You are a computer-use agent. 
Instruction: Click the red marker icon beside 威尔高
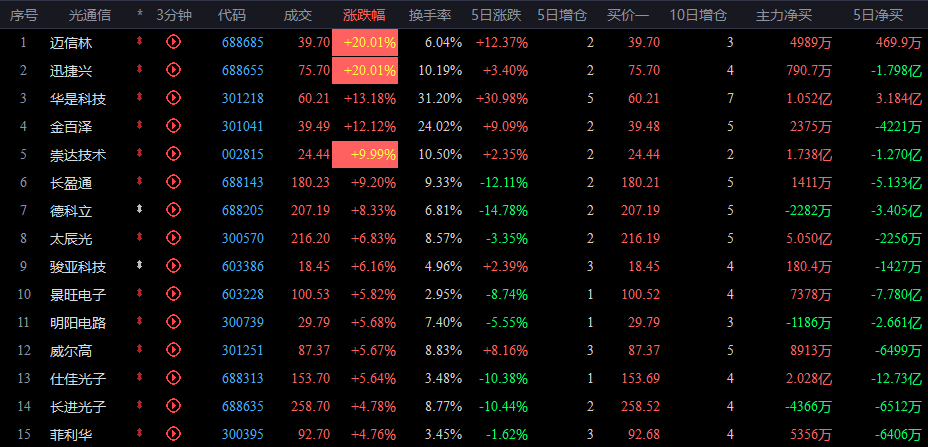point(140,349)
